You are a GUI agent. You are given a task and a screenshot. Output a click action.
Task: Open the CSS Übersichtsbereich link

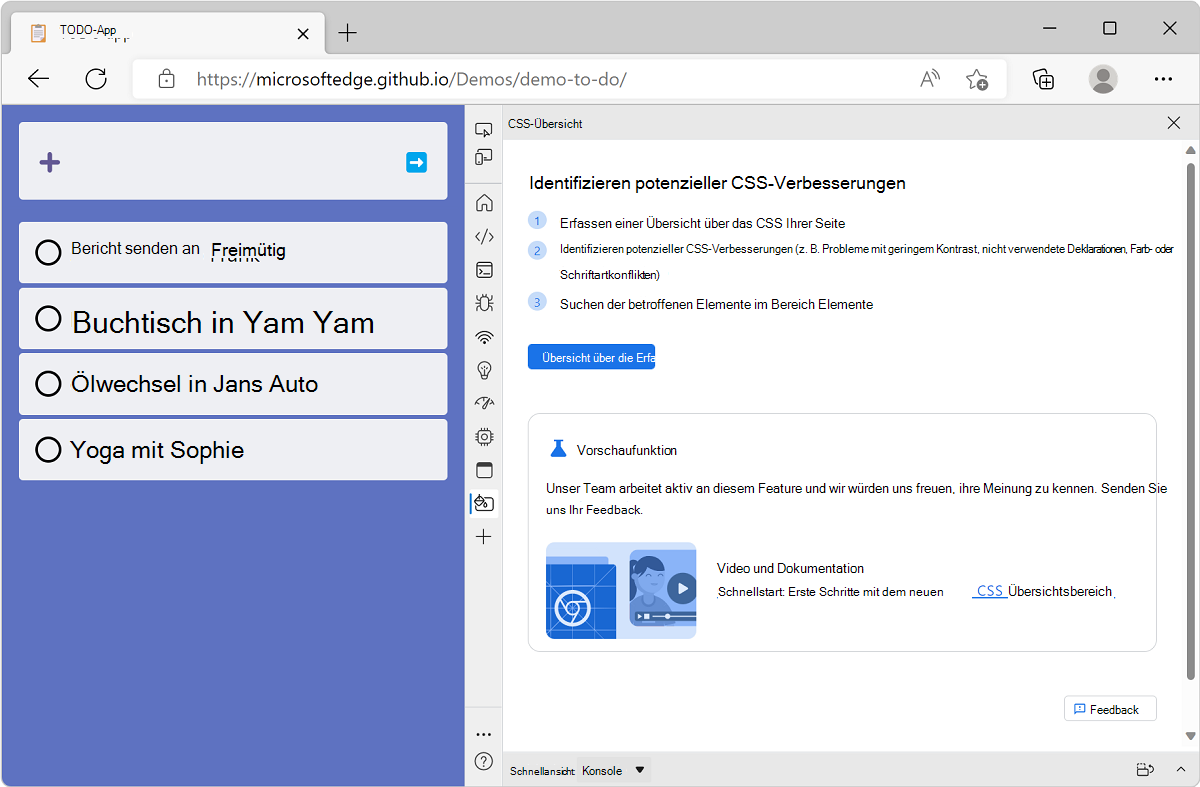tap(989, 590)
